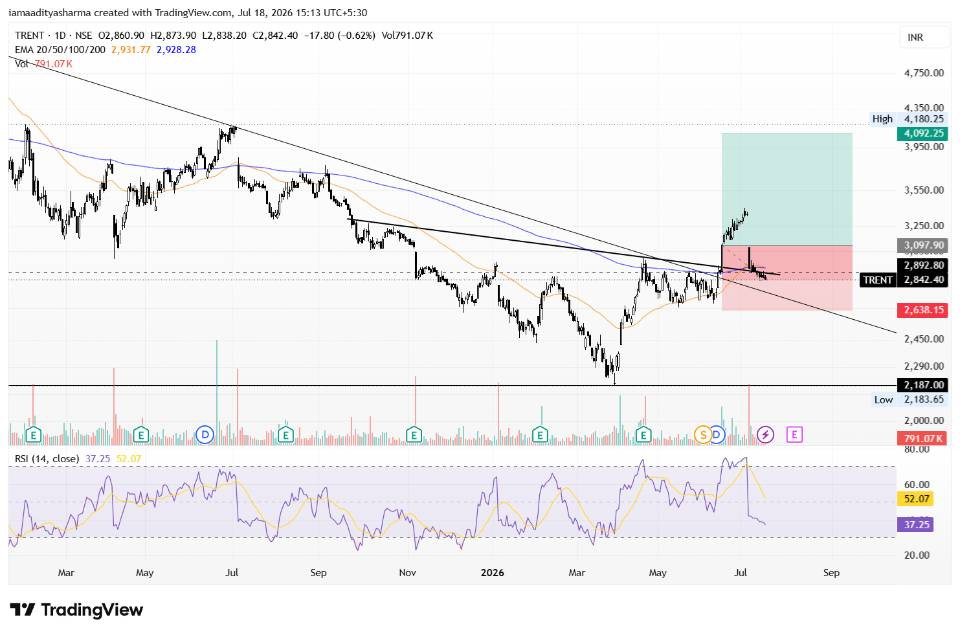The image size is (960, 635).
Task: Click the change value −17.80 (−0.62%)
Action: [340, 36]
